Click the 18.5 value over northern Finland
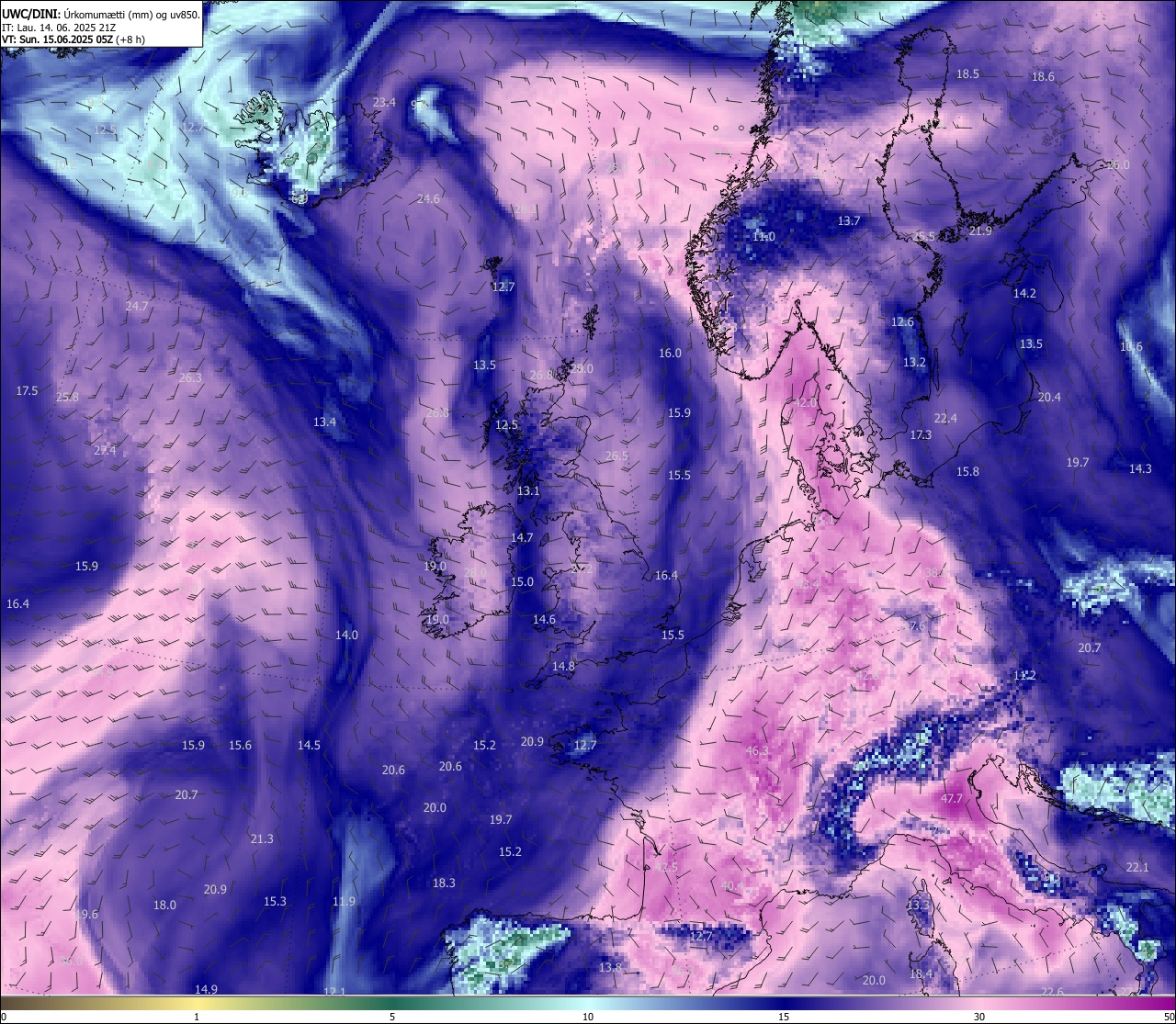The width and height of the screenshot is (1176, 1024). (968, 73)
